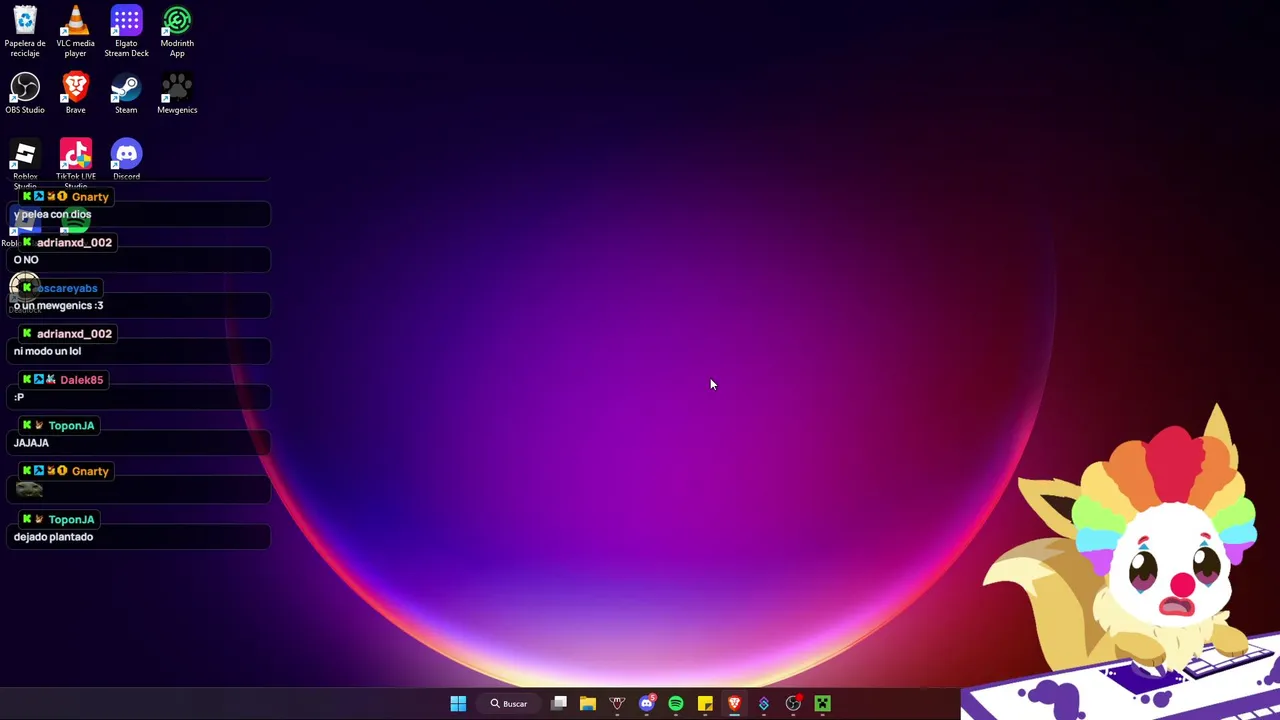Screen dimensions: 1280x720
Task: Open the yellow Sticky Notes taskbar icon
Action: coord(705,704)
